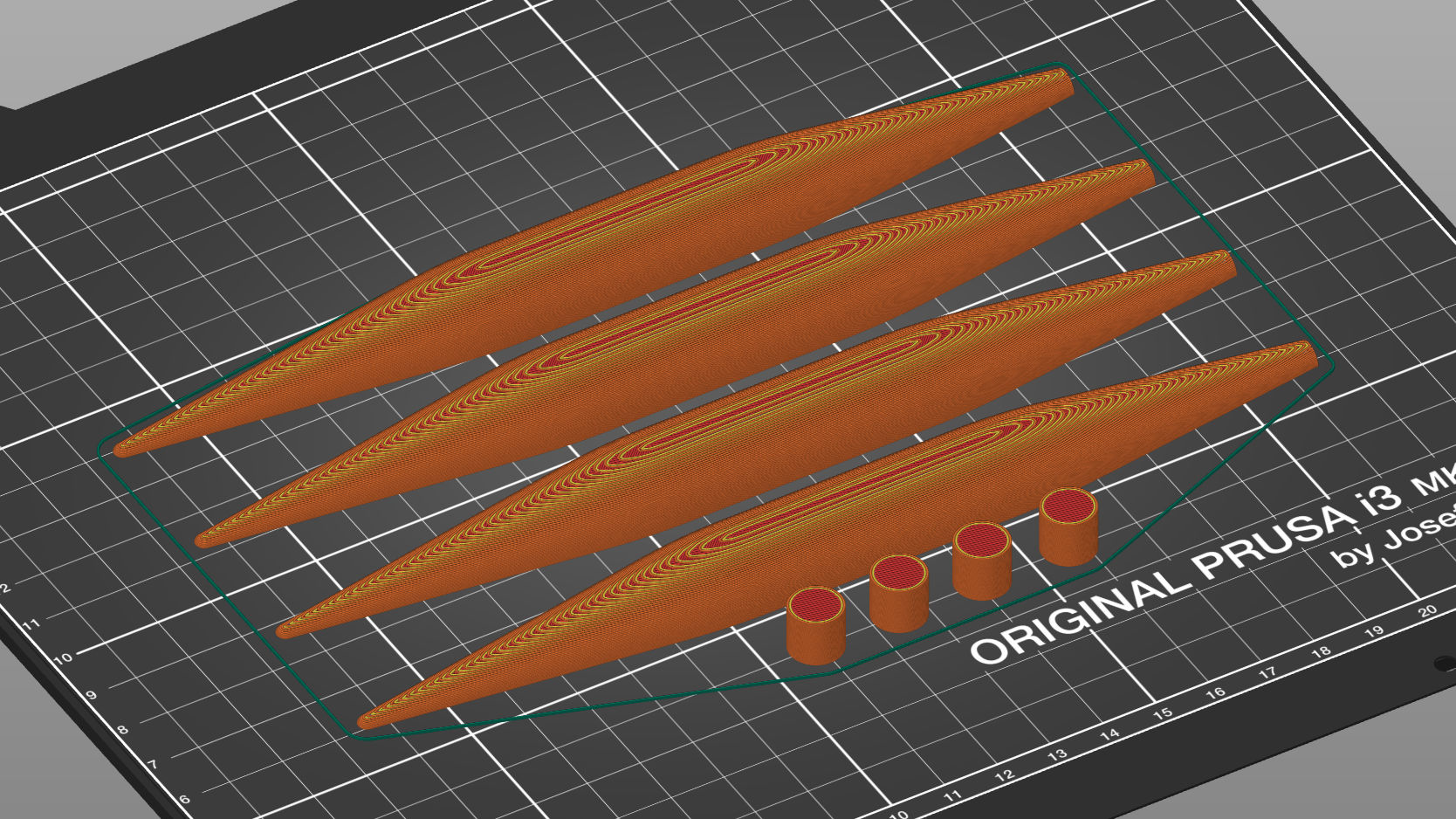Select the second long spindle from the back
This screenshot has width=1456, height=819.
(676, 354)
